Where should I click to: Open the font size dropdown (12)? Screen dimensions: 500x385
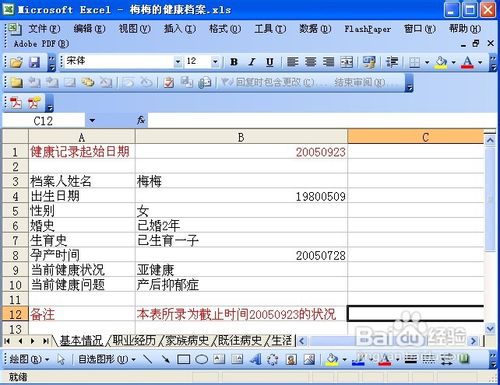[x=215, y=62]
